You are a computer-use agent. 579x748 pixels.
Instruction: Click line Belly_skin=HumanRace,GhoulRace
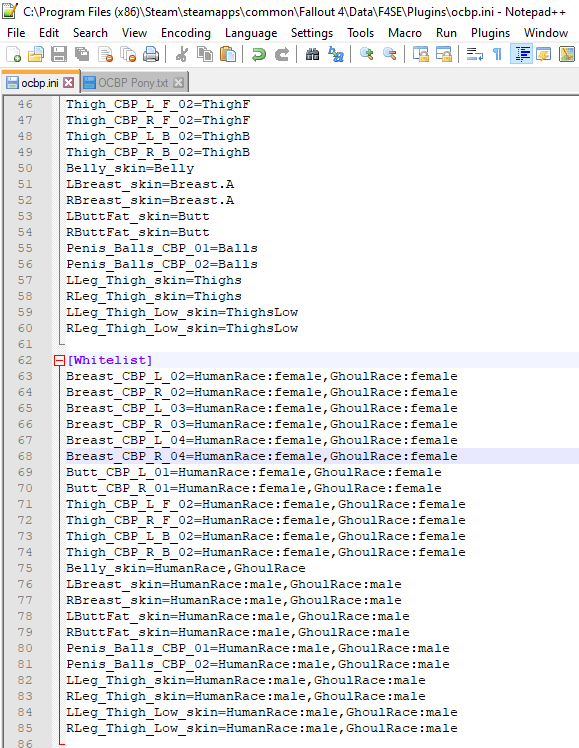186,568
